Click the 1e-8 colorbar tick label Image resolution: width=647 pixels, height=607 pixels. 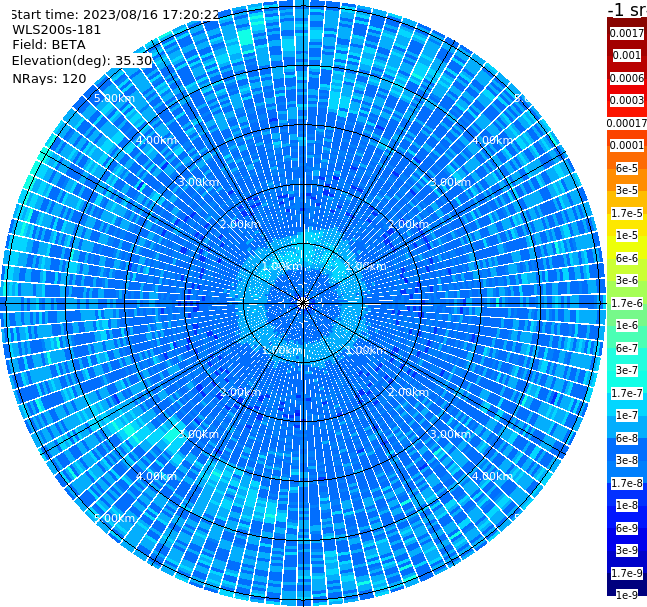(627, 505)
